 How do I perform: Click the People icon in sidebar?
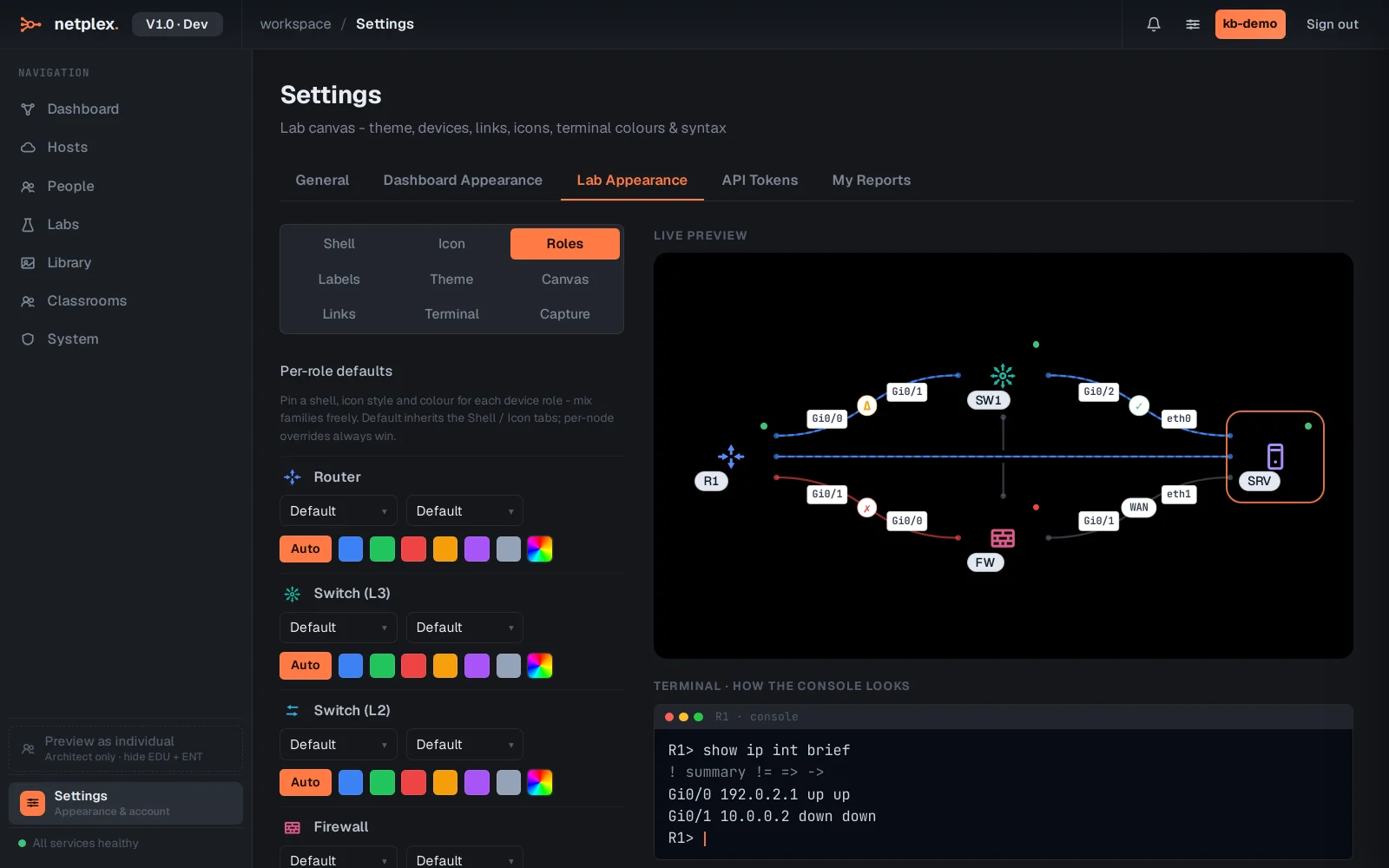point(28,187)
